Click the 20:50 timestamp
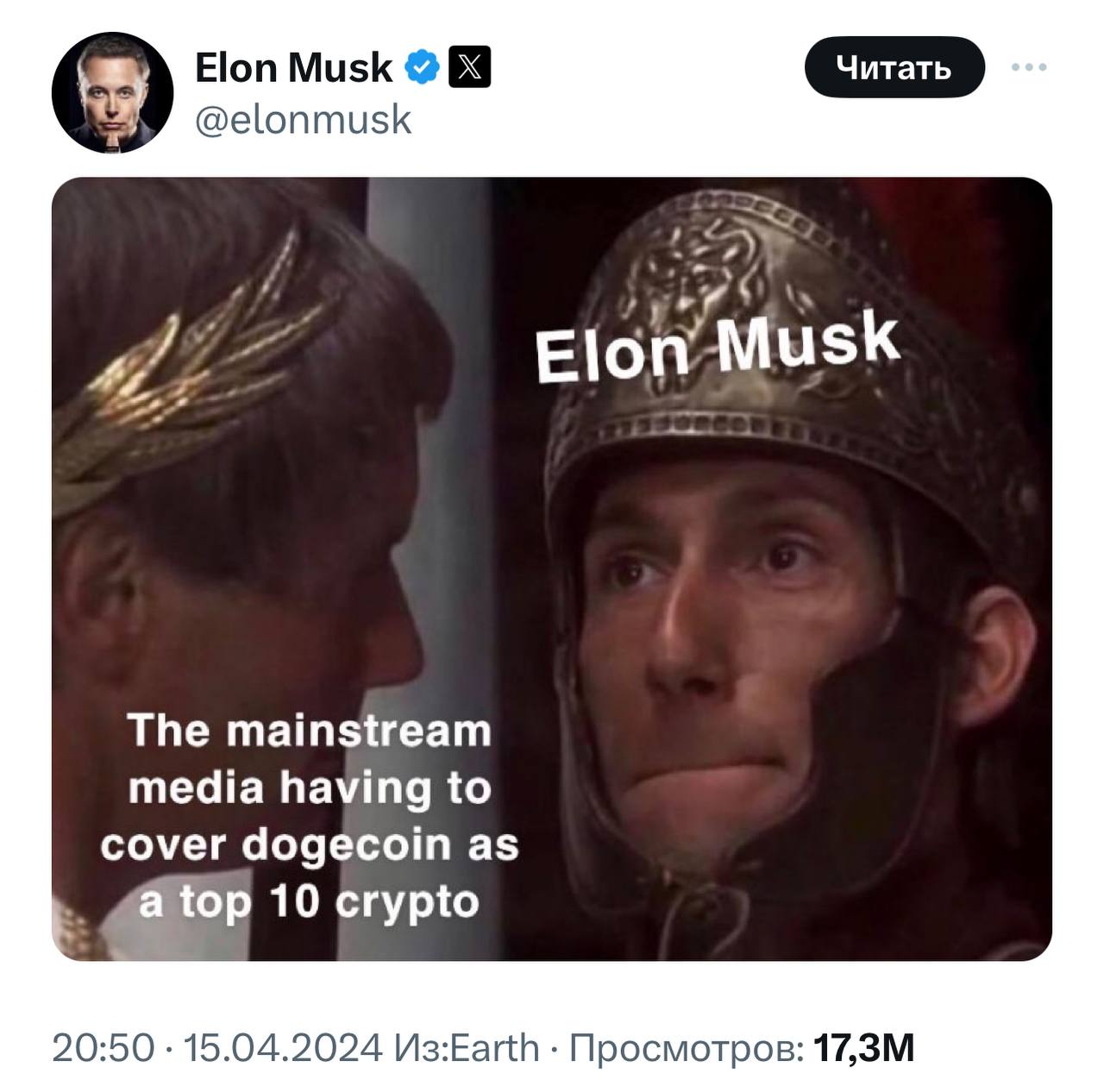 [103, 1048]
